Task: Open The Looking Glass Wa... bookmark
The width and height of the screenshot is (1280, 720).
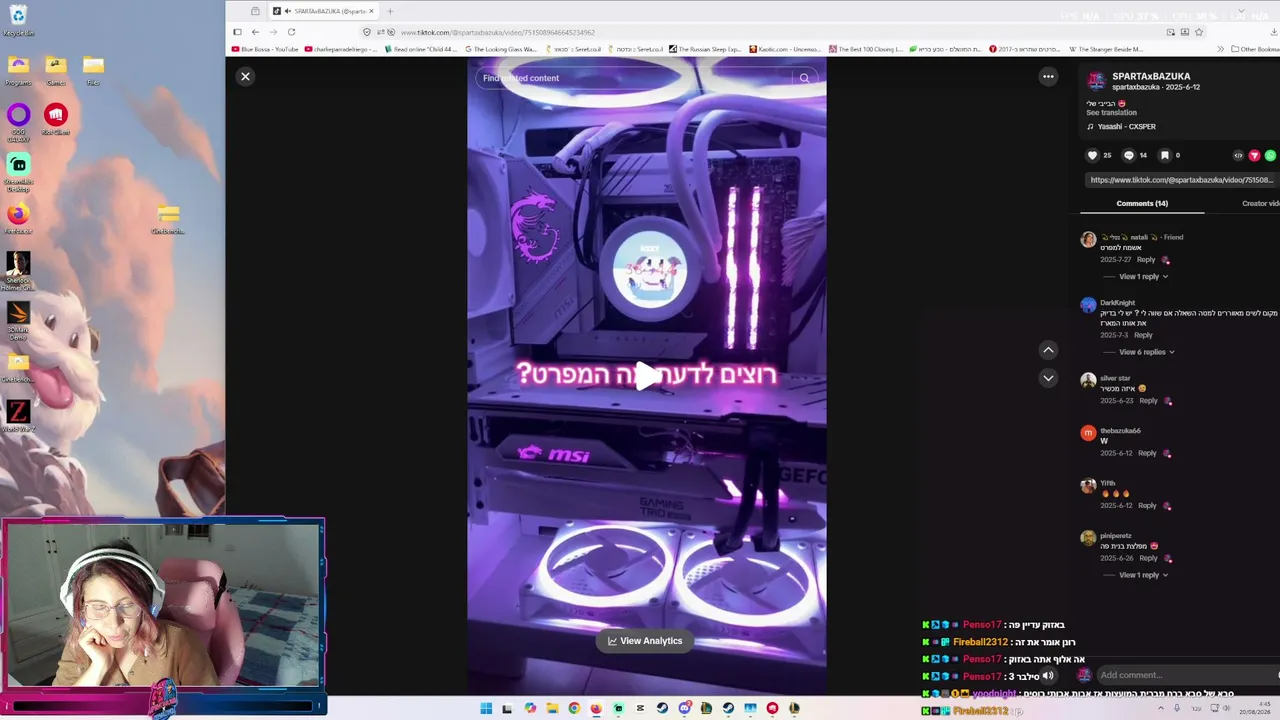Action: point(501,49)
